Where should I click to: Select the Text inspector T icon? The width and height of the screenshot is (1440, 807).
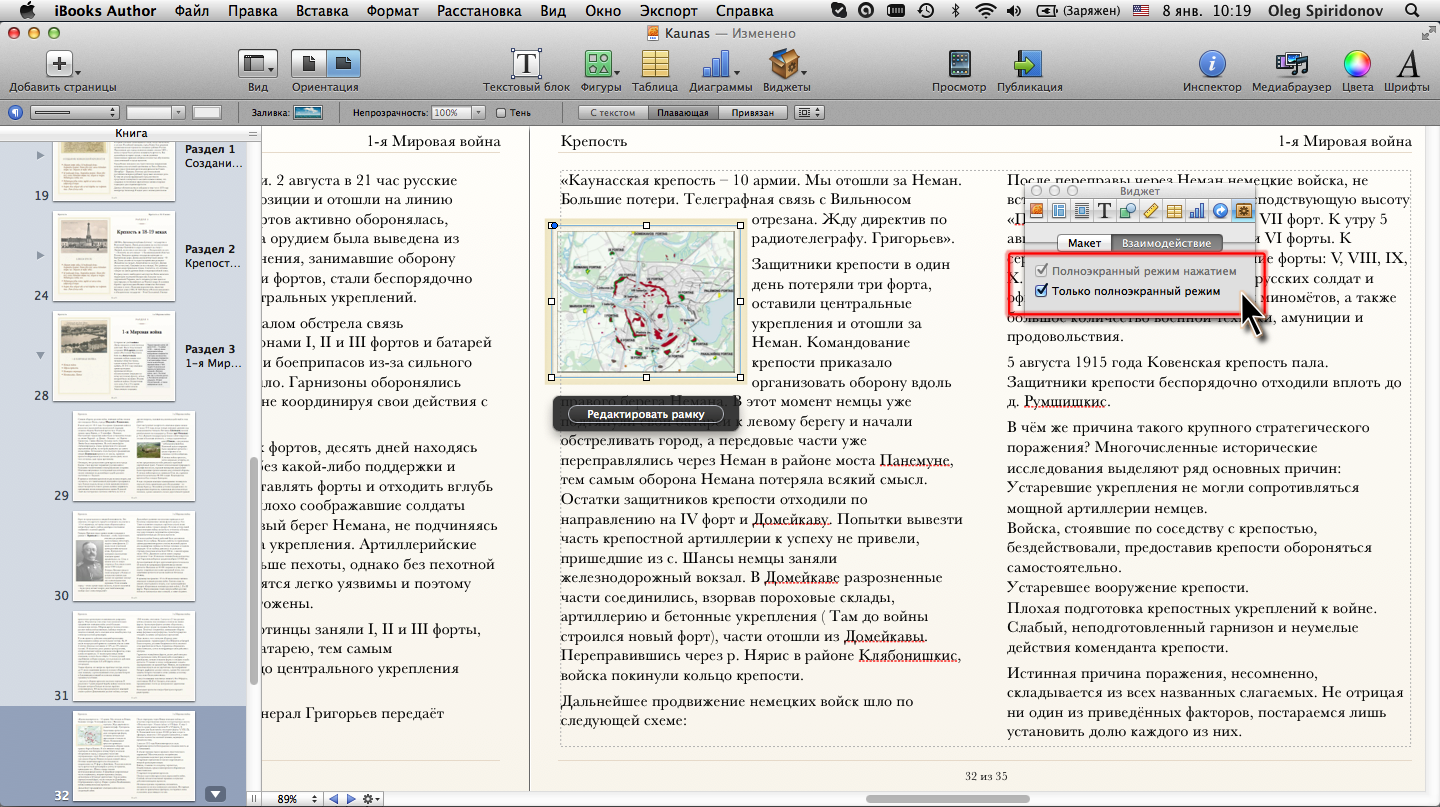click(x=1105, y=211)
